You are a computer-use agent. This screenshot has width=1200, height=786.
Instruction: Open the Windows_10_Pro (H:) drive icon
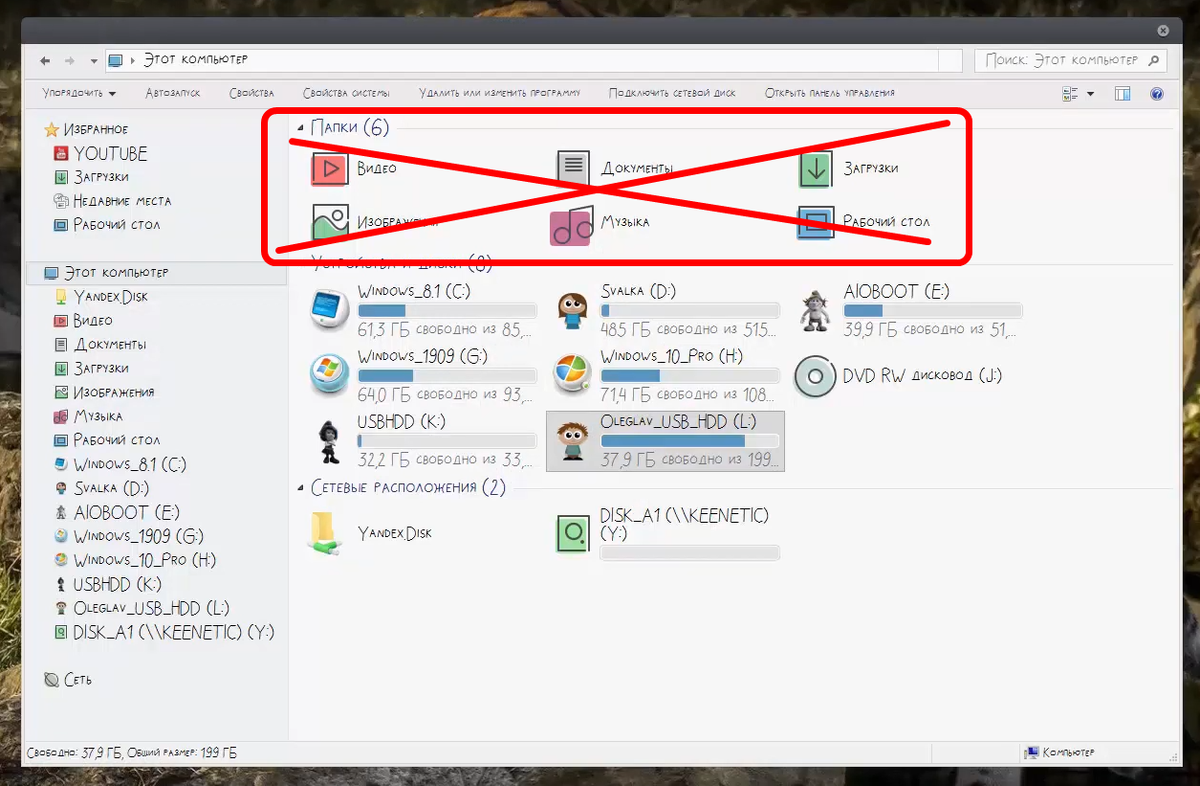(571, 374)
